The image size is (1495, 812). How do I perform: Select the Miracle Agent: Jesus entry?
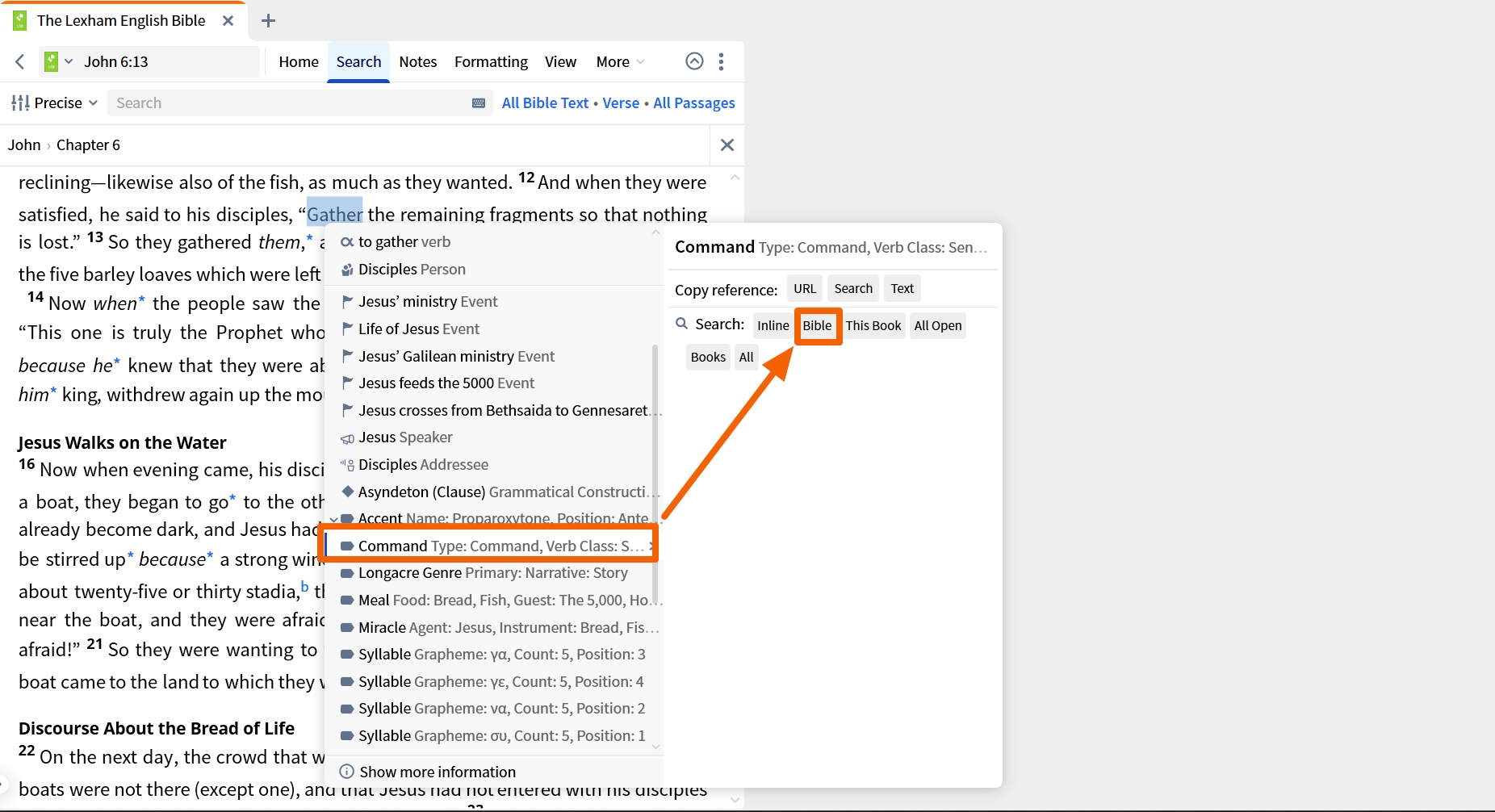pyautogui.click(x=492, y=628)
